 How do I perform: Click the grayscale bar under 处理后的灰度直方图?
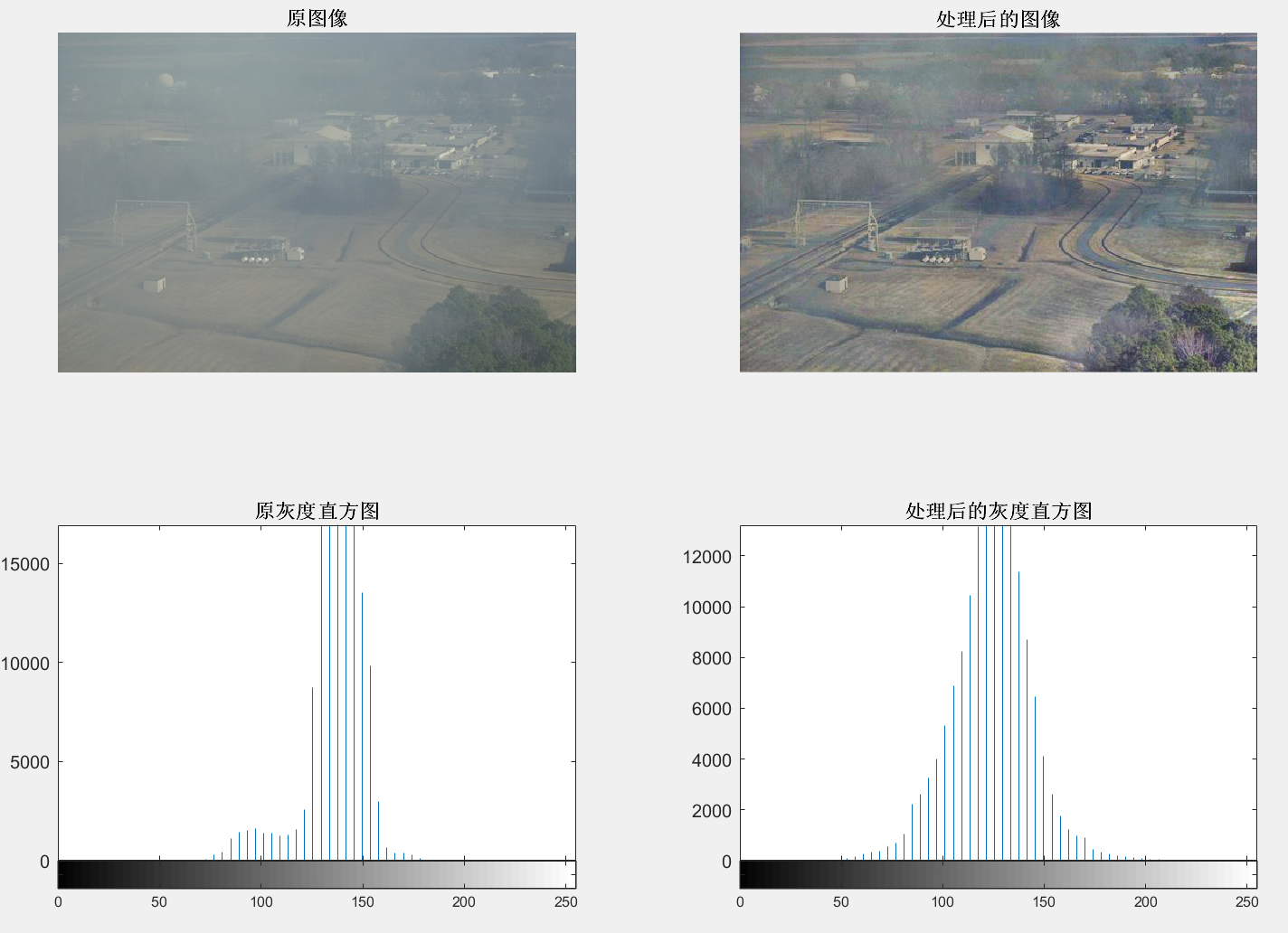(999, 874)
